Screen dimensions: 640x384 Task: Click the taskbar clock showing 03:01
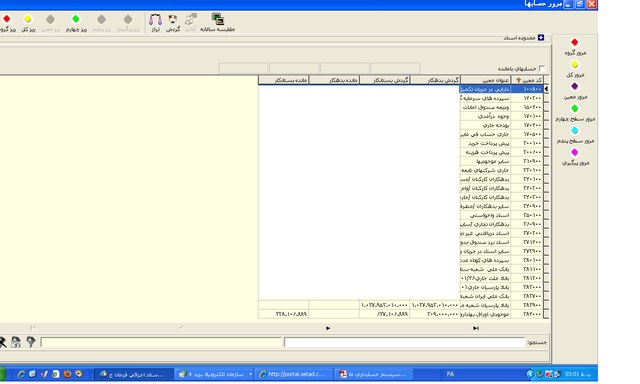click(x=578, y=374)
